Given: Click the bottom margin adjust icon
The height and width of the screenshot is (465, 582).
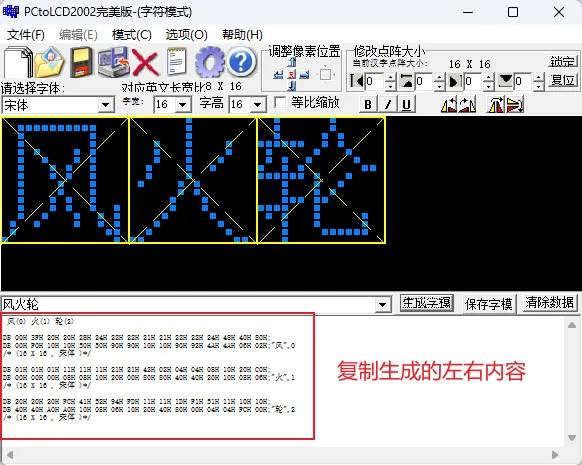Looking at the screenshot, I should tap(505, 81).
